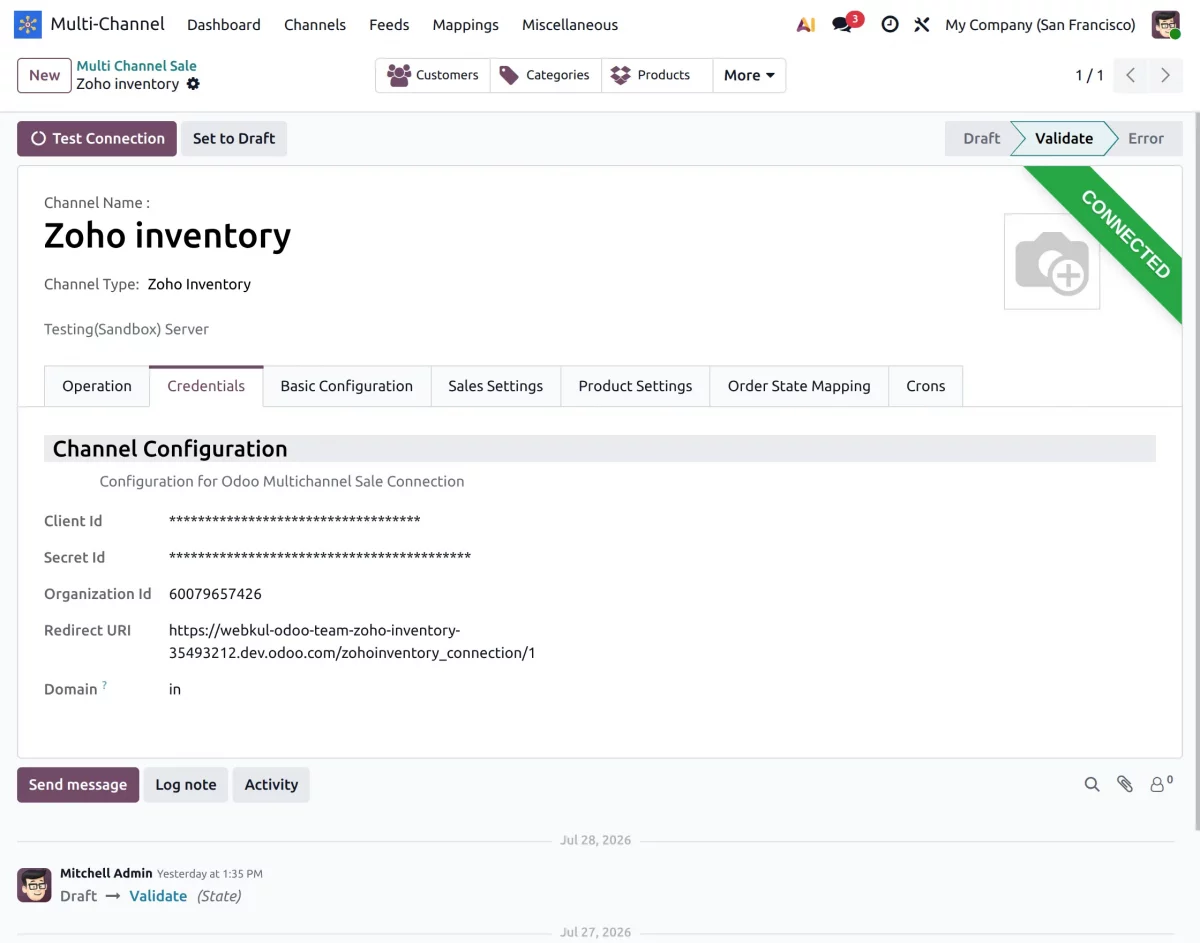The width and height of the screenshot is (1200, 943).
Task: Go to the previous record arrow
Action: [x=1130, y=75]
